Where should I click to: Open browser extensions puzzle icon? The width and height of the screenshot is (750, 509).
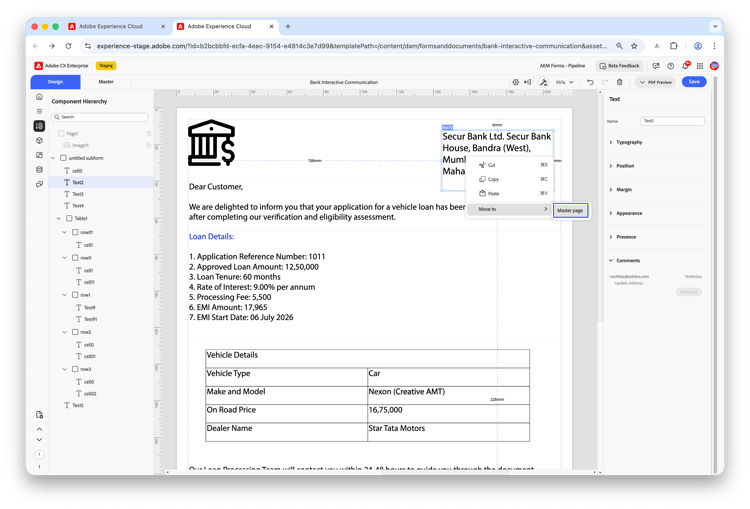click(x=673, y=46)
